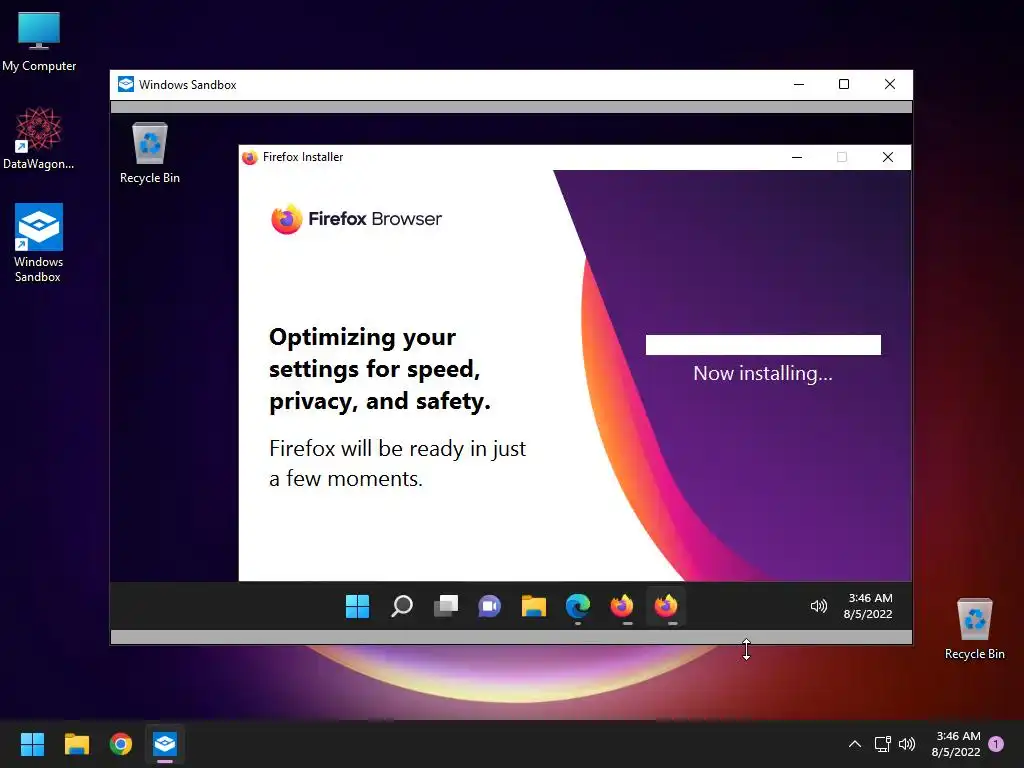
Task: Open sandbox clock showing 3:46 AM
Action: pos(869,606)
